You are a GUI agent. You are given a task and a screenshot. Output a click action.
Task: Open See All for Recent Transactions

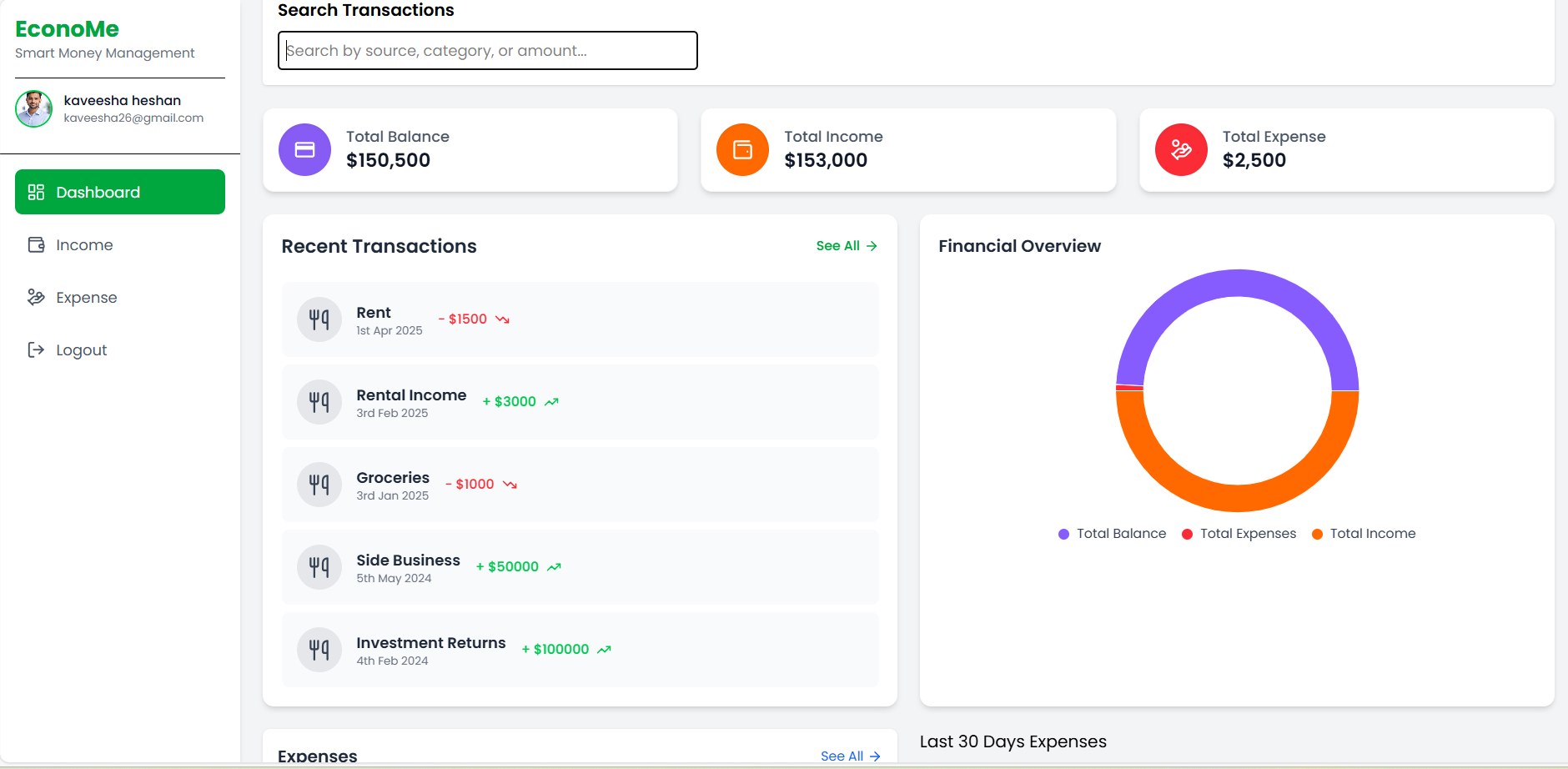845,245
